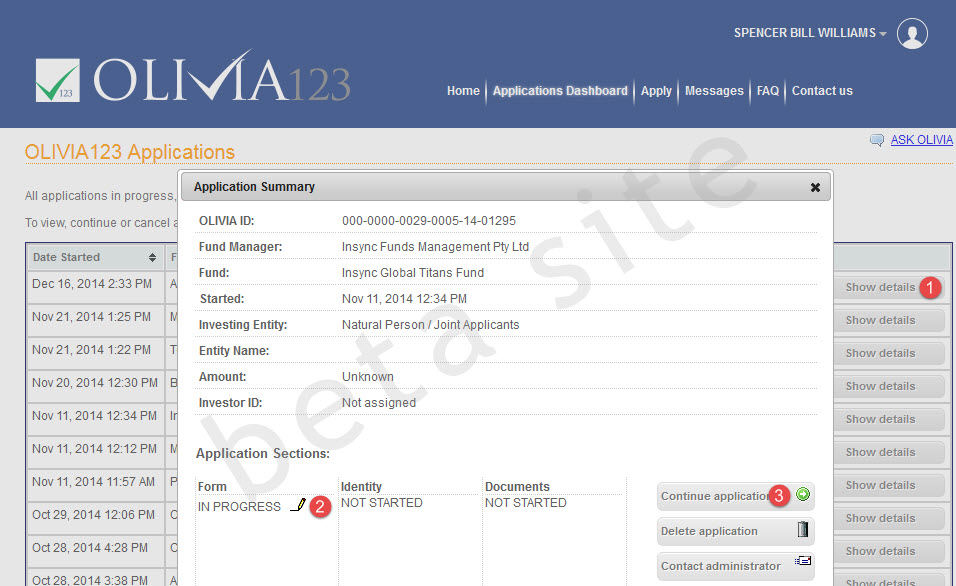Open the Applications Dashboard menu item

[560, 91]
